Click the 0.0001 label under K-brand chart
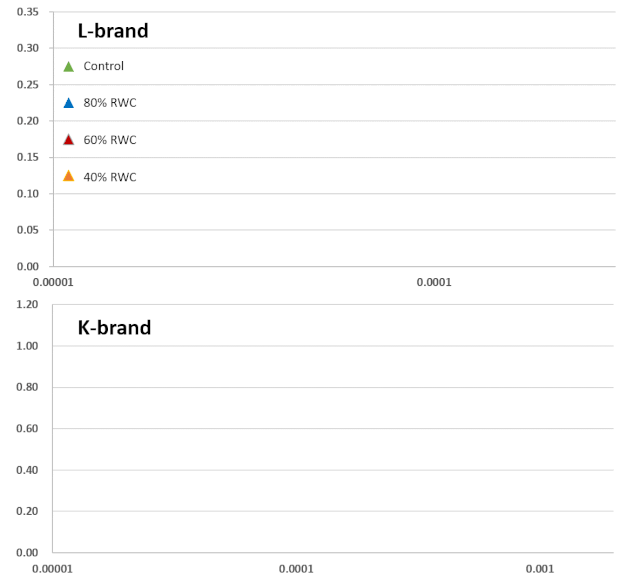 pos(296,569)
